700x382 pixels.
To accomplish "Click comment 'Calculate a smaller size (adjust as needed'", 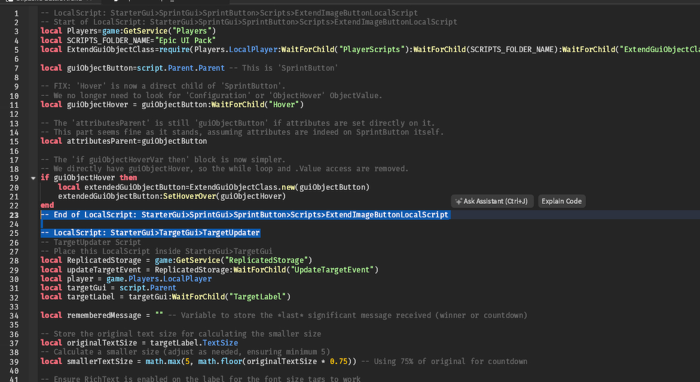I will click(x=185, y=352).
